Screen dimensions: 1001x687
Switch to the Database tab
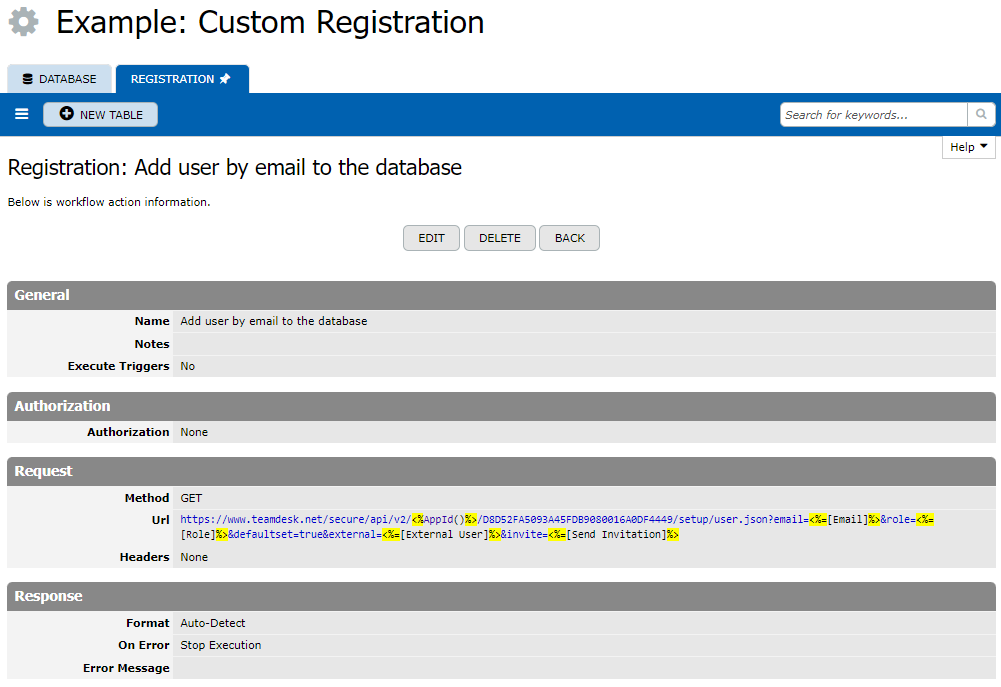click(59, 79)
